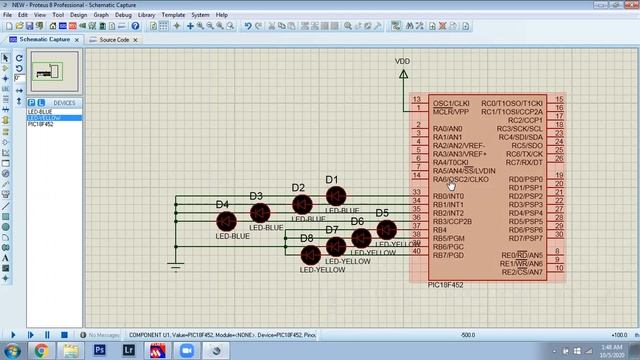
Task: Start the simulation with Play button
Action: (13, 335)
